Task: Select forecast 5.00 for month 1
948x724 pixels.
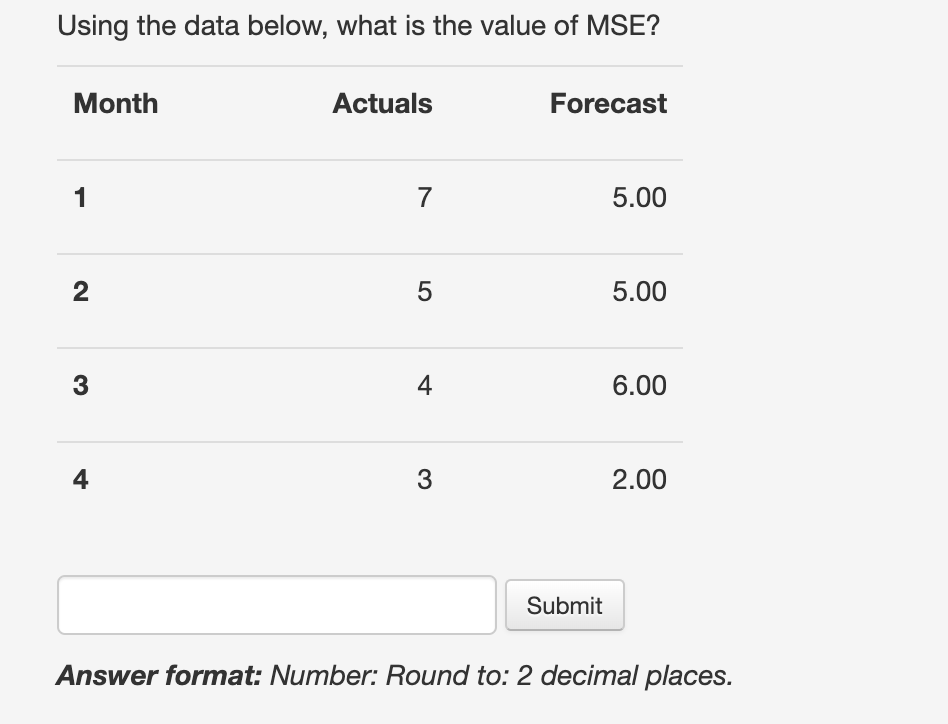Action: (641, 197)
